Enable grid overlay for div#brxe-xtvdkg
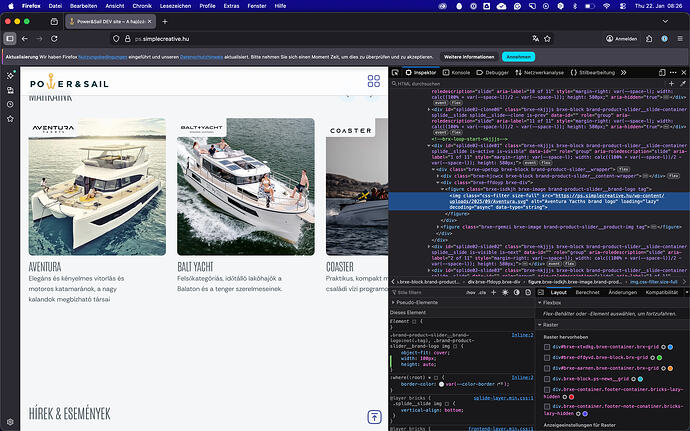Image resolution: width=690 pixels, height=431 pixels. click(x=546, y=346)
